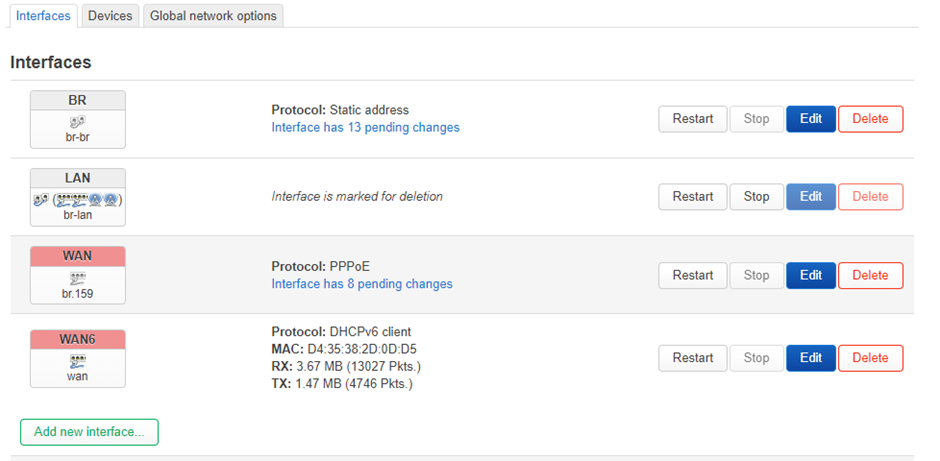
Task: Restart the BR interface
Action: tap(692, 119)
